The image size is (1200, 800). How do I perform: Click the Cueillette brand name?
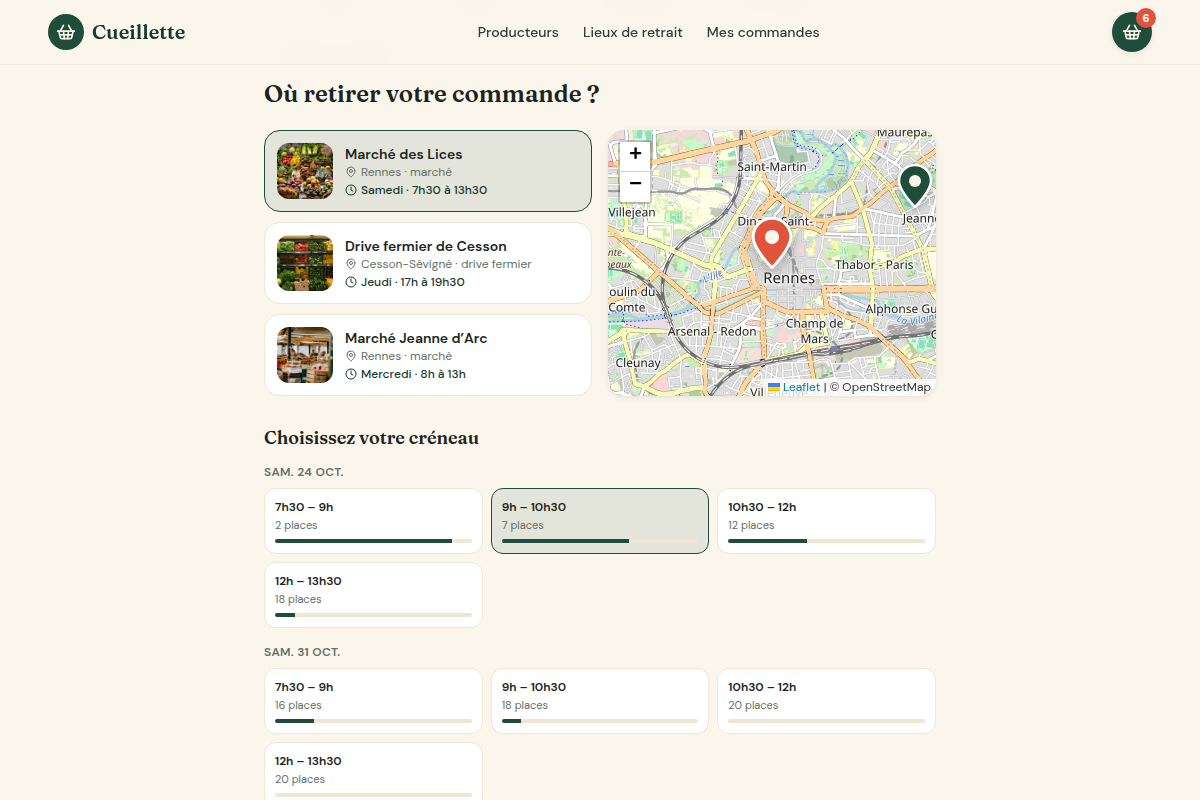point(138,32)
